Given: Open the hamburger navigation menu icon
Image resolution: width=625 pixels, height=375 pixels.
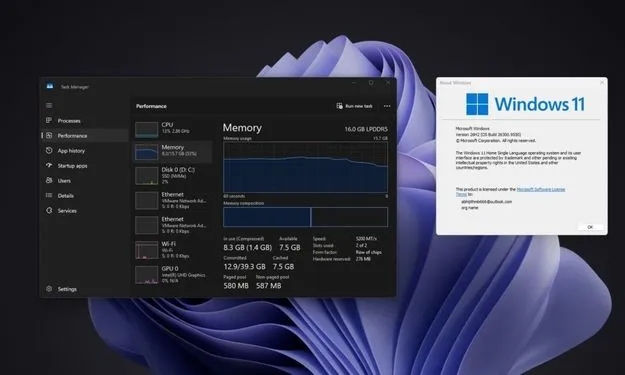Looking at the screenshot, I should 49,106.
